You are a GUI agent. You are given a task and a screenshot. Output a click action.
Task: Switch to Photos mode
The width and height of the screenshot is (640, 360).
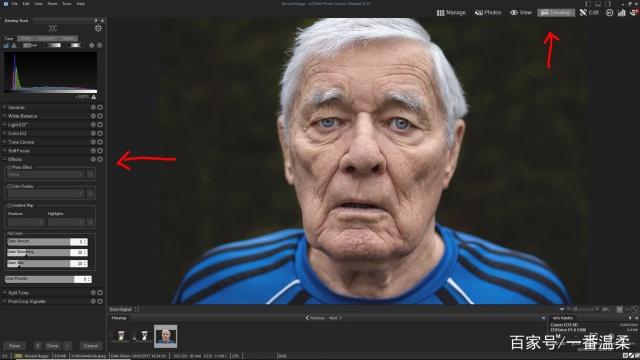tap(488, 13)
